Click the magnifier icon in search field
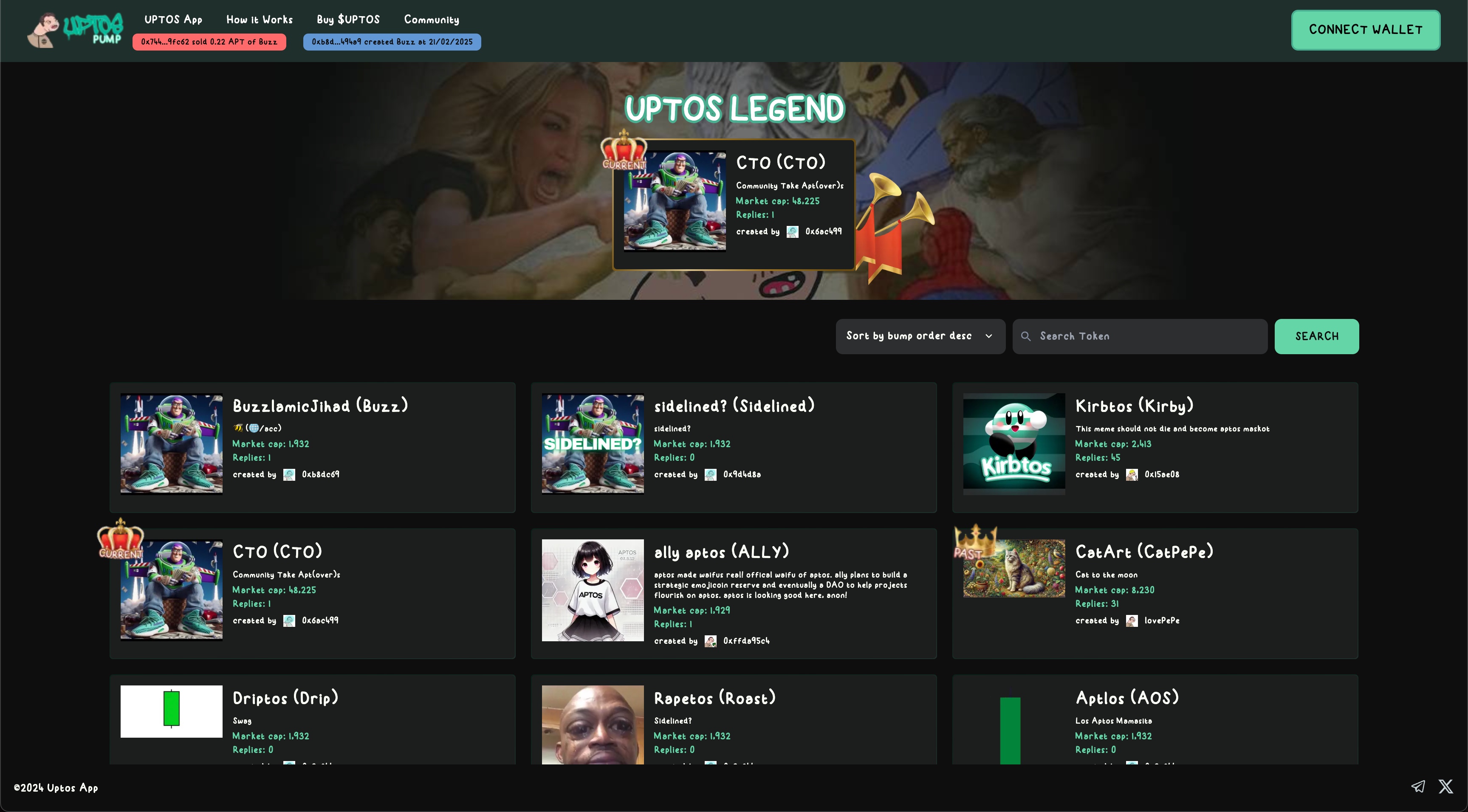 (1025, 336)
